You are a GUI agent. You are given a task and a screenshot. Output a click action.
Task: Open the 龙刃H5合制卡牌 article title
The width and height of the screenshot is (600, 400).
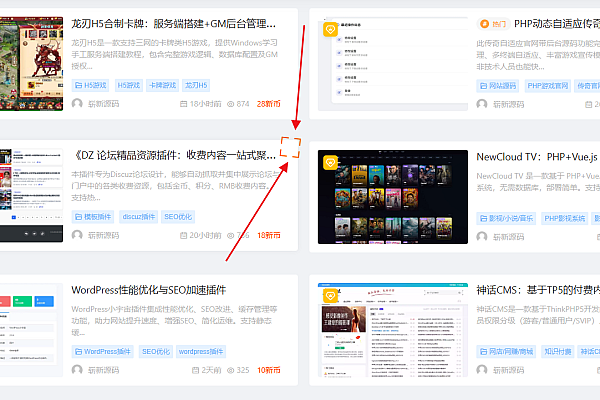(x=173, y=24)
